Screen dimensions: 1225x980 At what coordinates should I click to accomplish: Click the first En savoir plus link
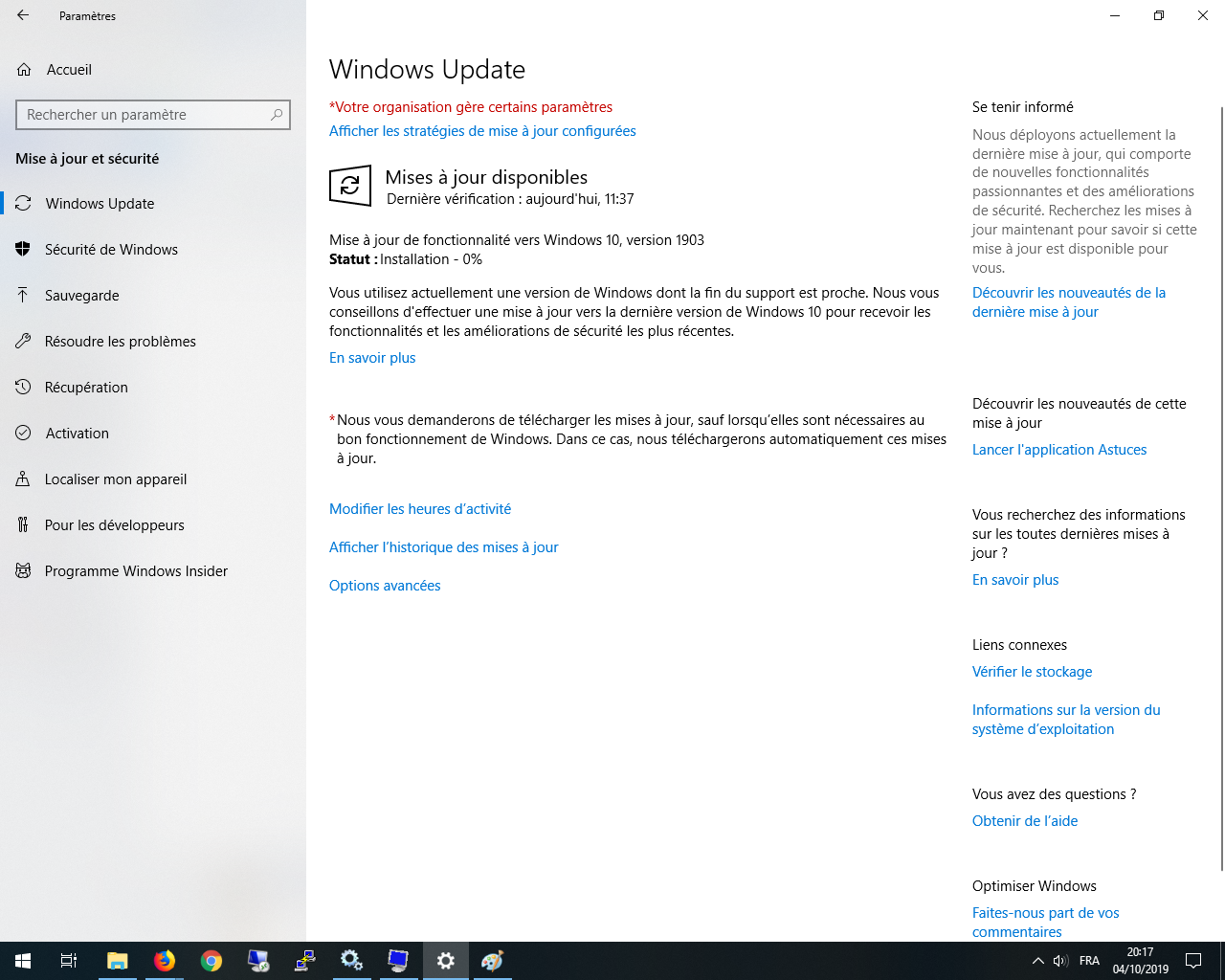[372, 358]
